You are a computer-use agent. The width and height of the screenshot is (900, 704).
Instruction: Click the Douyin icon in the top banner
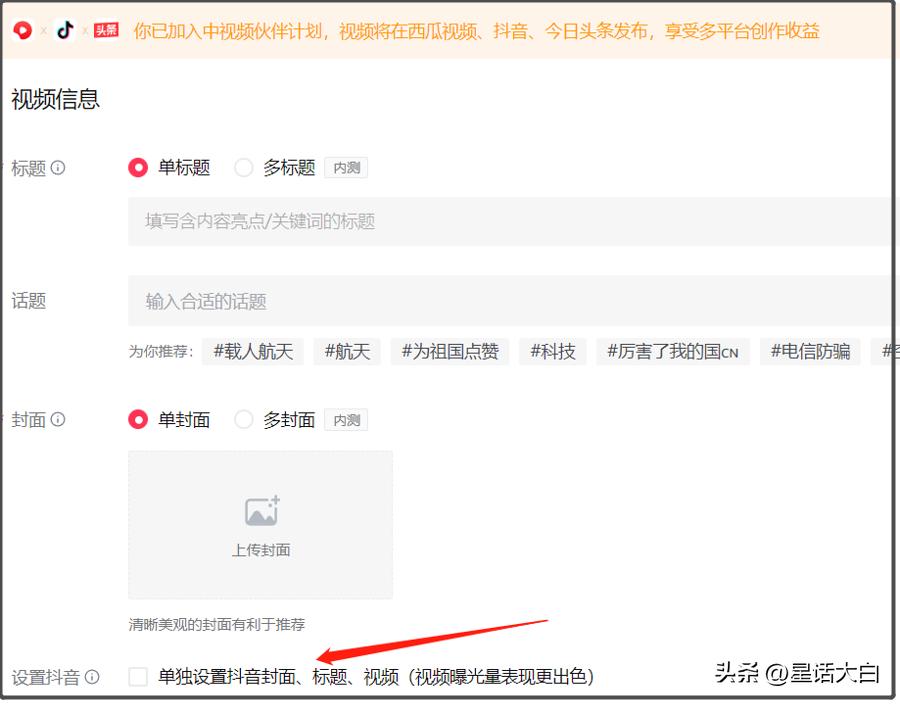(63, 29)
